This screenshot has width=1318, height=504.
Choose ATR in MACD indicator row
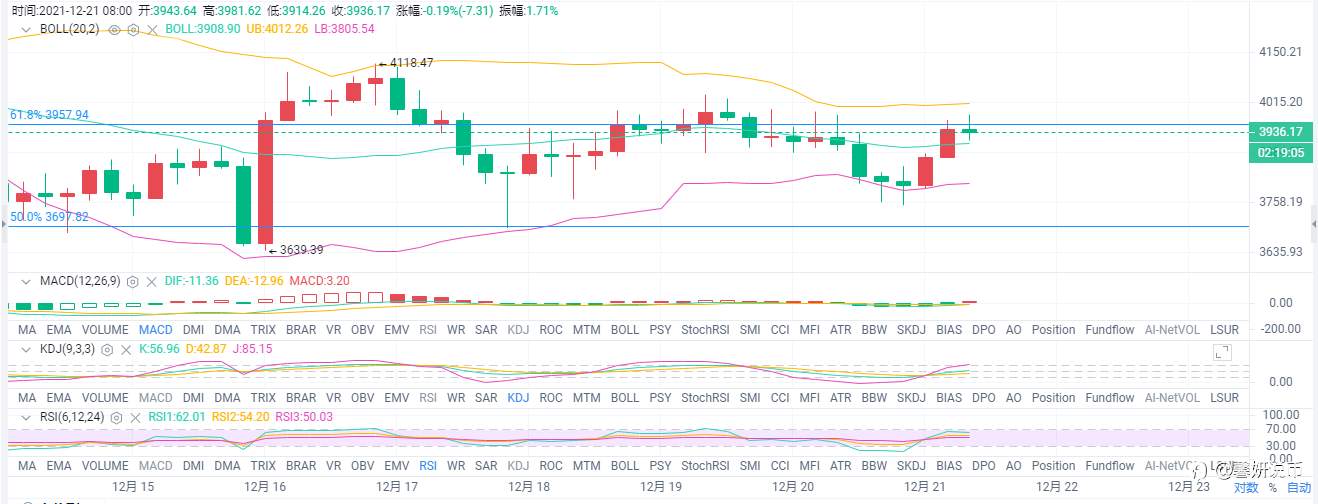(x=841, y=330)
